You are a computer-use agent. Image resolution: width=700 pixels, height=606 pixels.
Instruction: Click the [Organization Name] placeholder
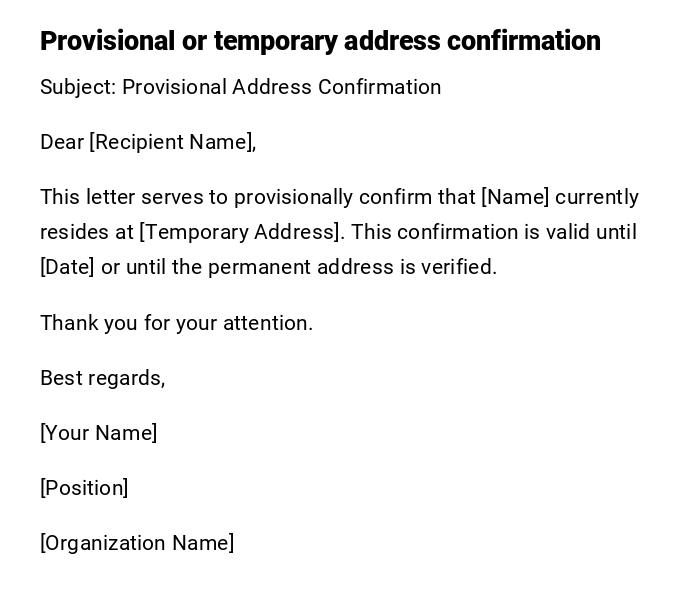137,543
